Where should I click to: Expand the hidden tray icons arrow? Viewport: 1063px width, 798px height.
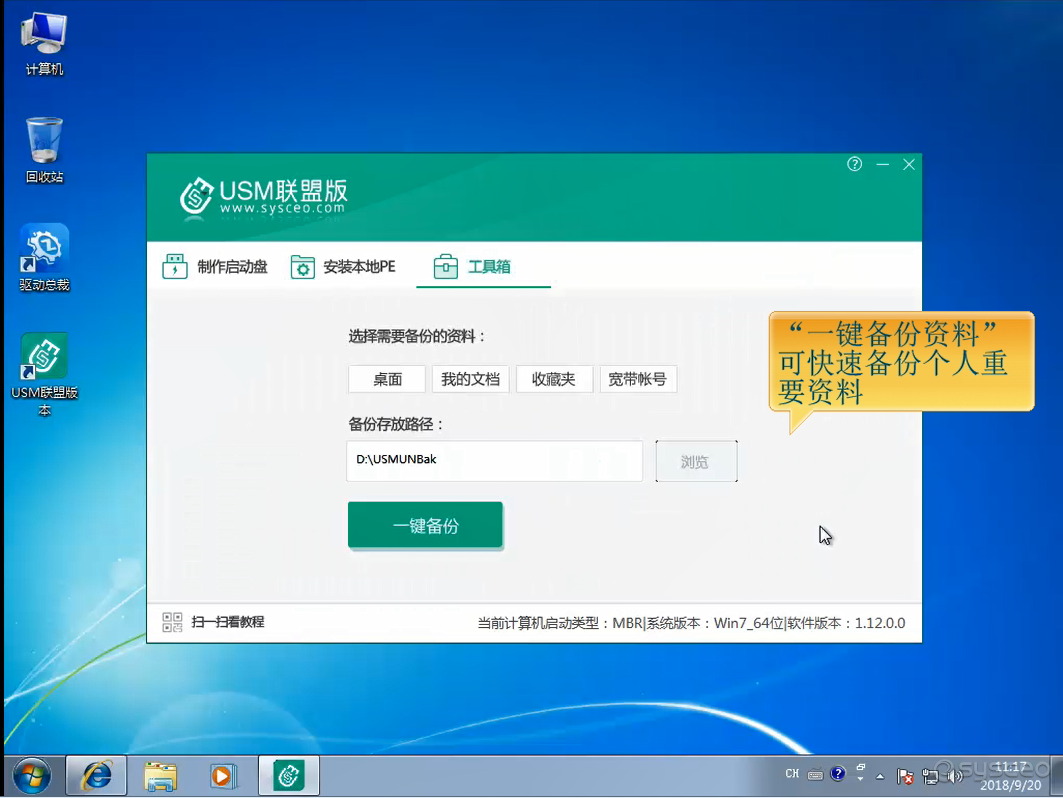click(880, 775)
